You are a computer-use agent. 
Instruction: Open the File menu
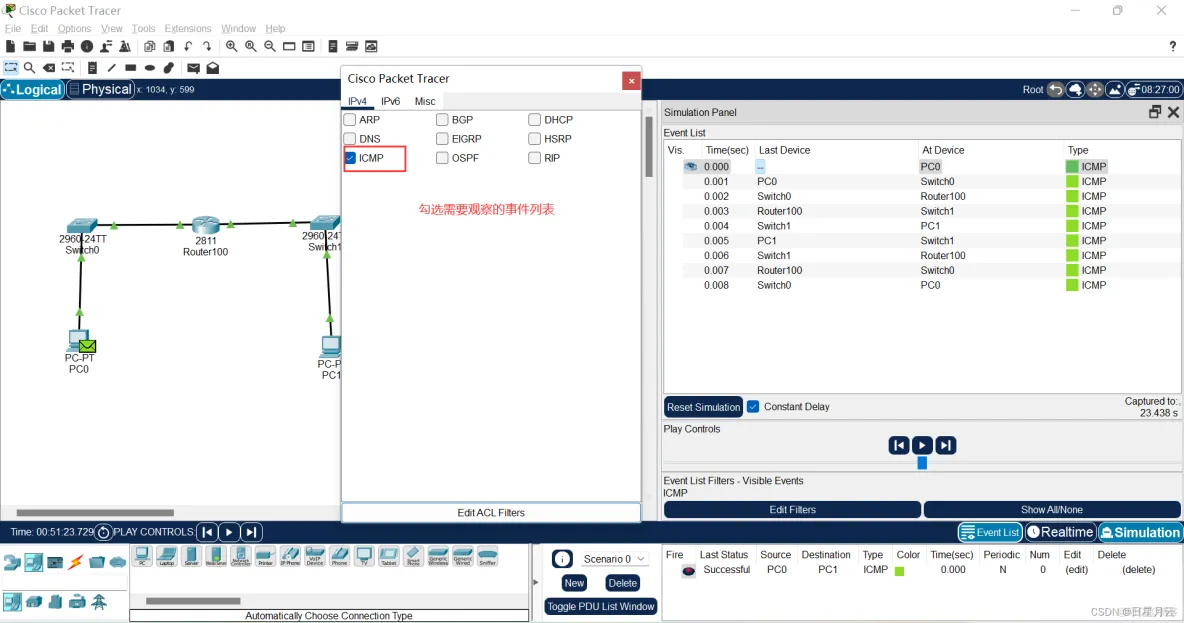click(13, 29)
